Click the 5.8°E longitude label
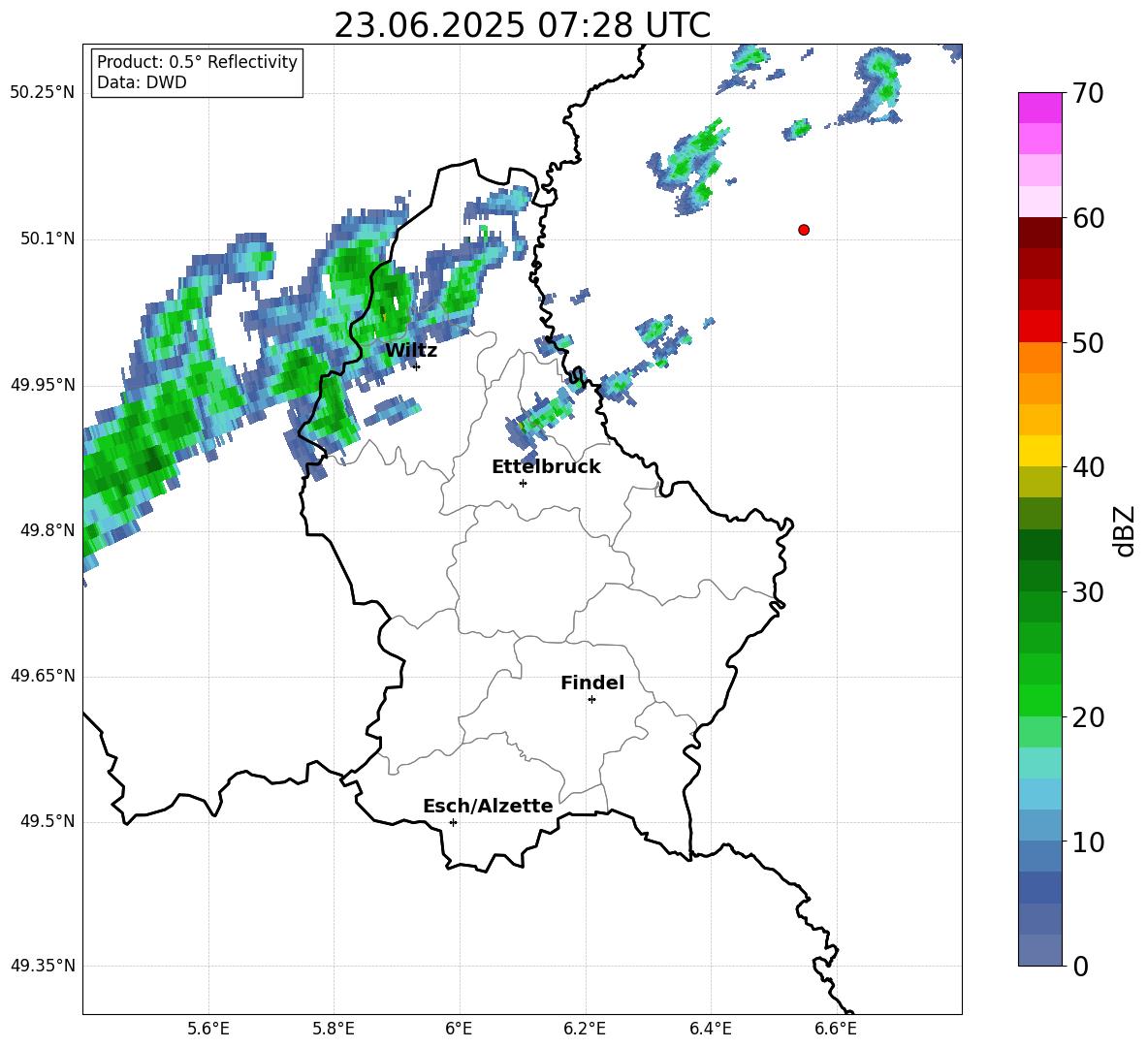The height and width of the screenshot is (1048, 1148). click(x=334, y=1029)
